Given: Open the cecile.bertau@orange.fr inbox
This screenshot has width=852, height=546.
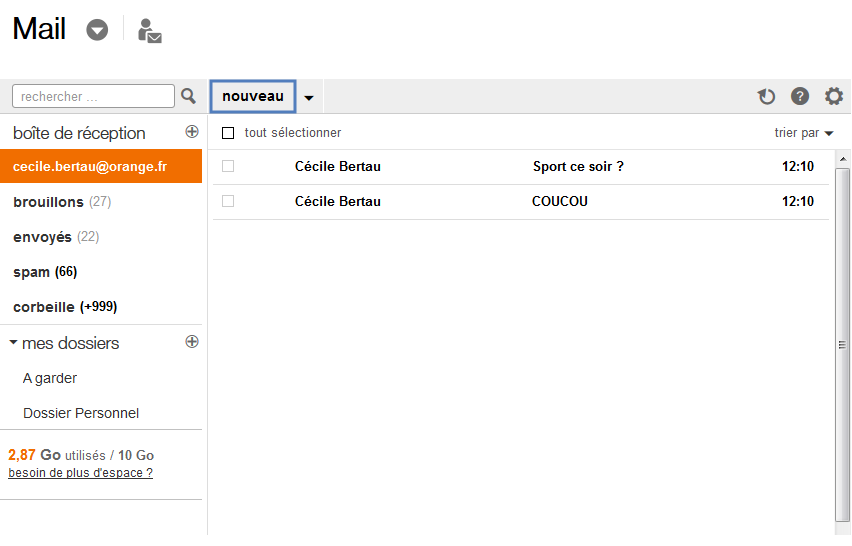Looking at the screenshot, I should click(x=101, y=166).
